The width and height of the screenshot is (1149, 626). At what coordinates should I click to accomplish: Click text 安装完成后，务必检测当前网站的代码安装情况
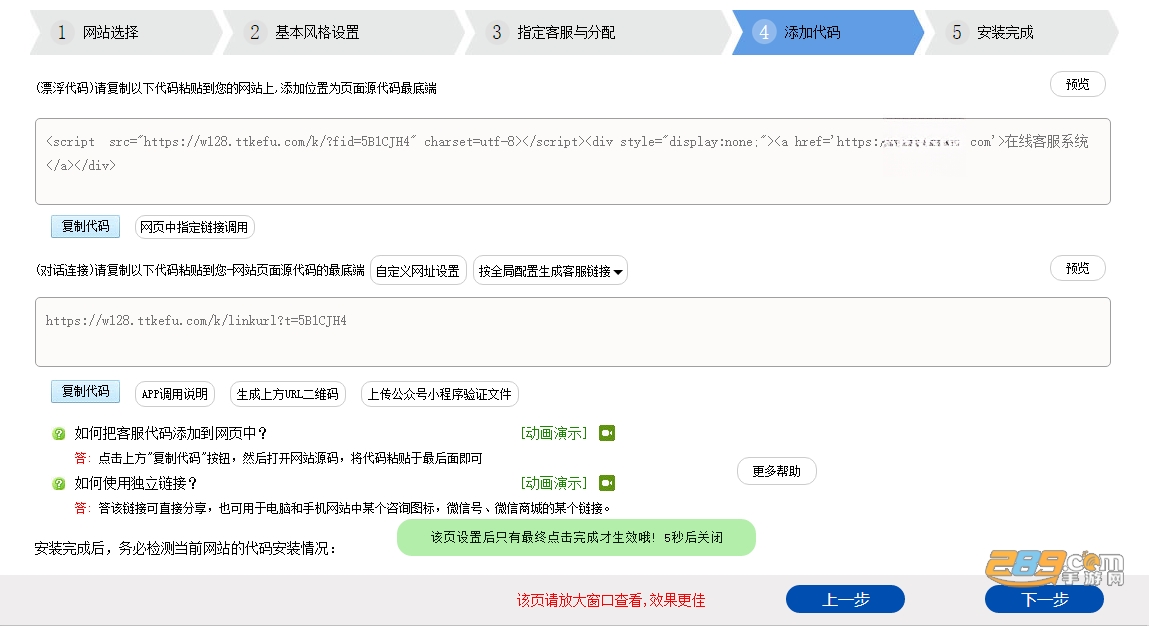click(x=186, y=548)
